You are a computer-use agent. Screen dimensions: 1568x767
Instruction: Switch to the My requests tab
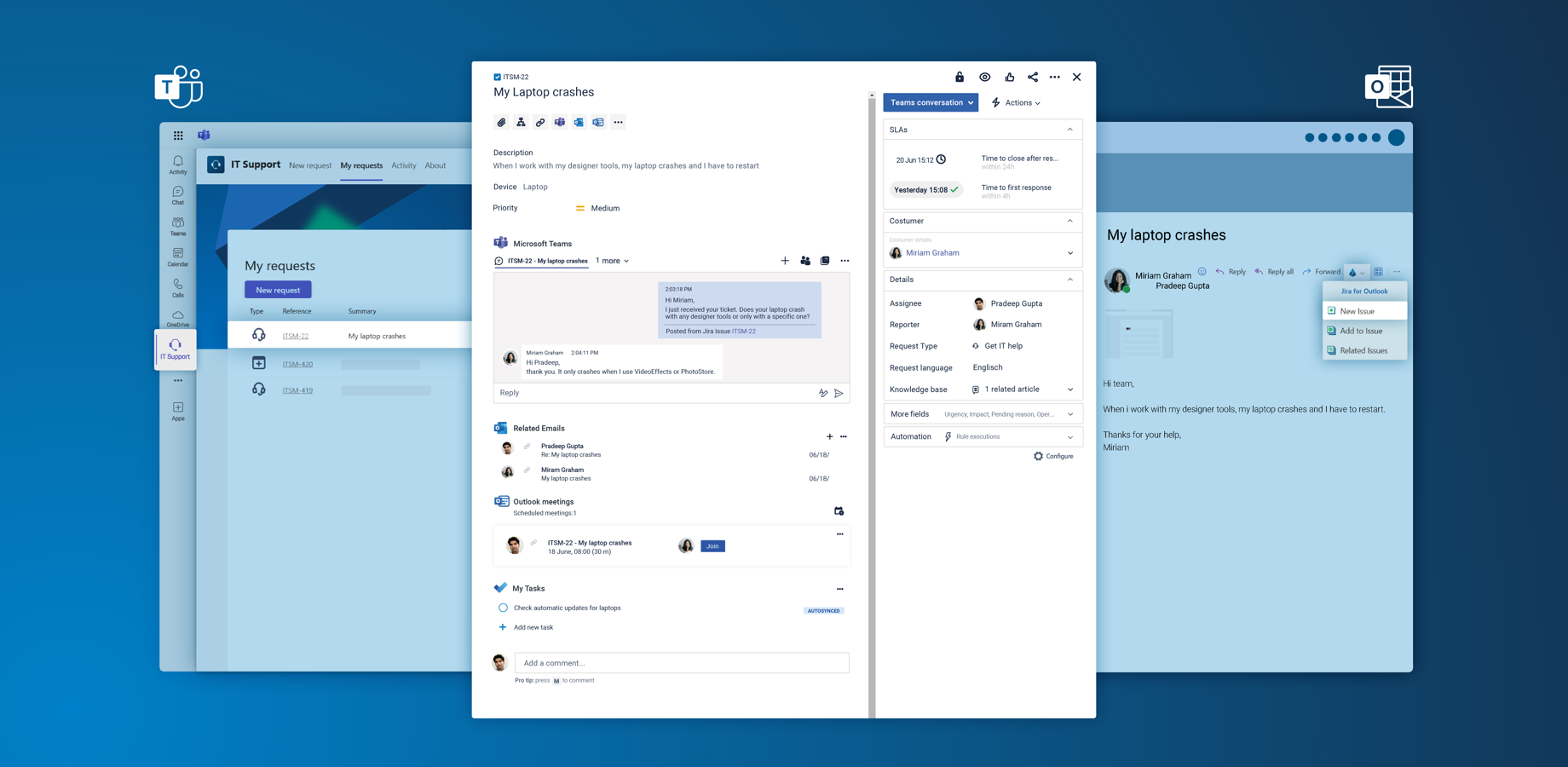point(361,165)
